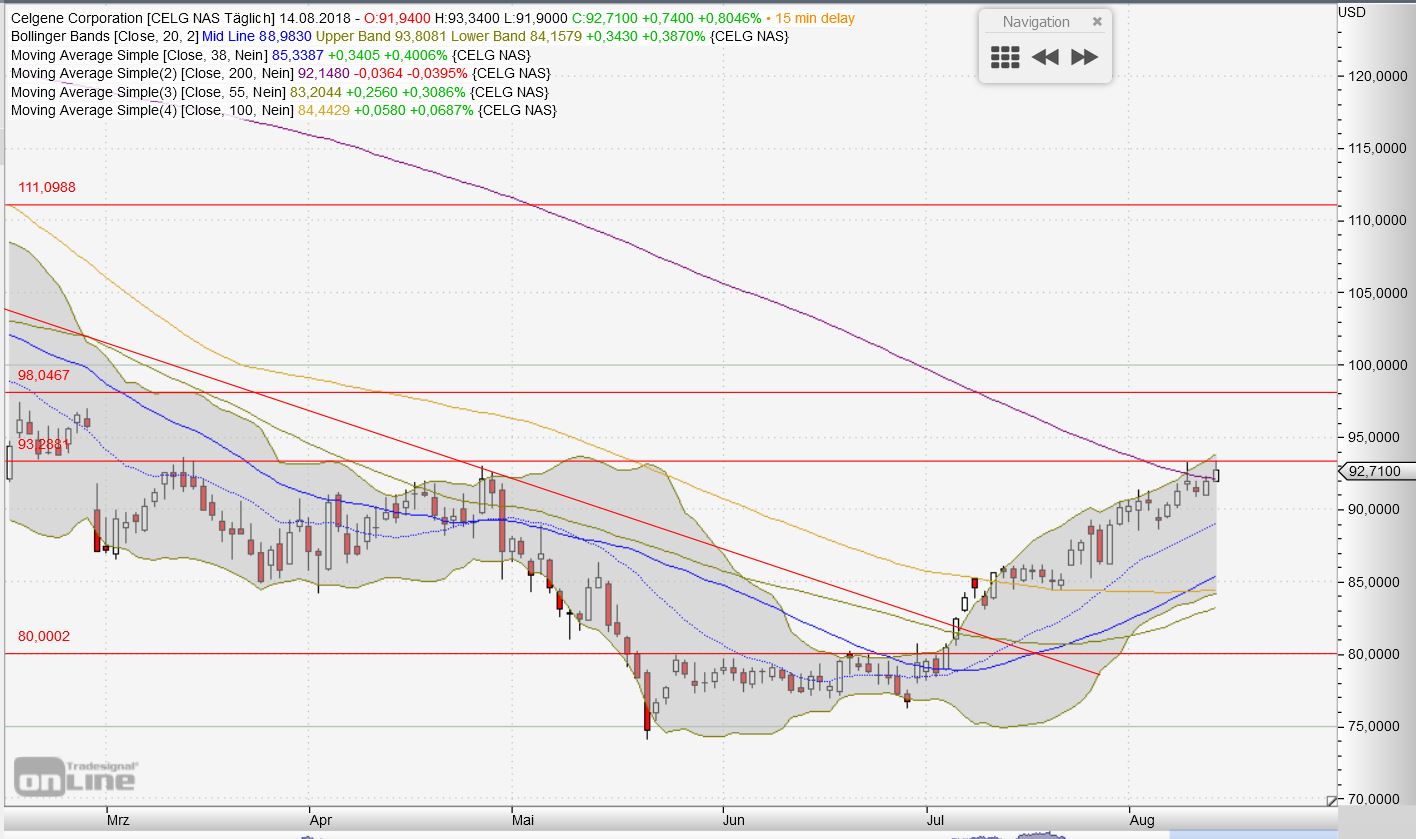
Task: Click the 100-day average value 84,4429
Action: tap(326, 110)
